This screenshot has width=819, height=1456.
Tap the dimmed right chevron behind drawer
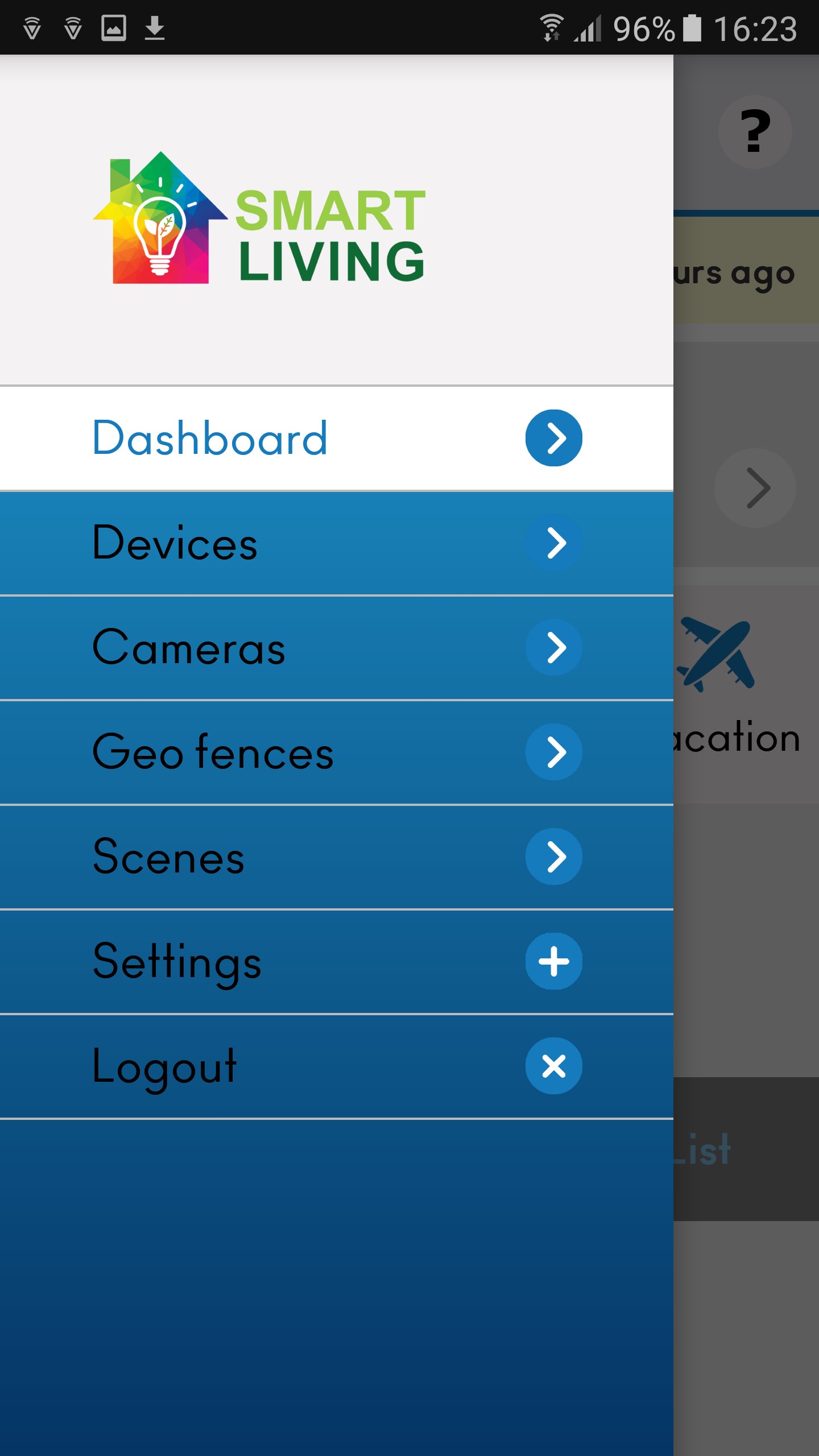click(x=756, y=488)
